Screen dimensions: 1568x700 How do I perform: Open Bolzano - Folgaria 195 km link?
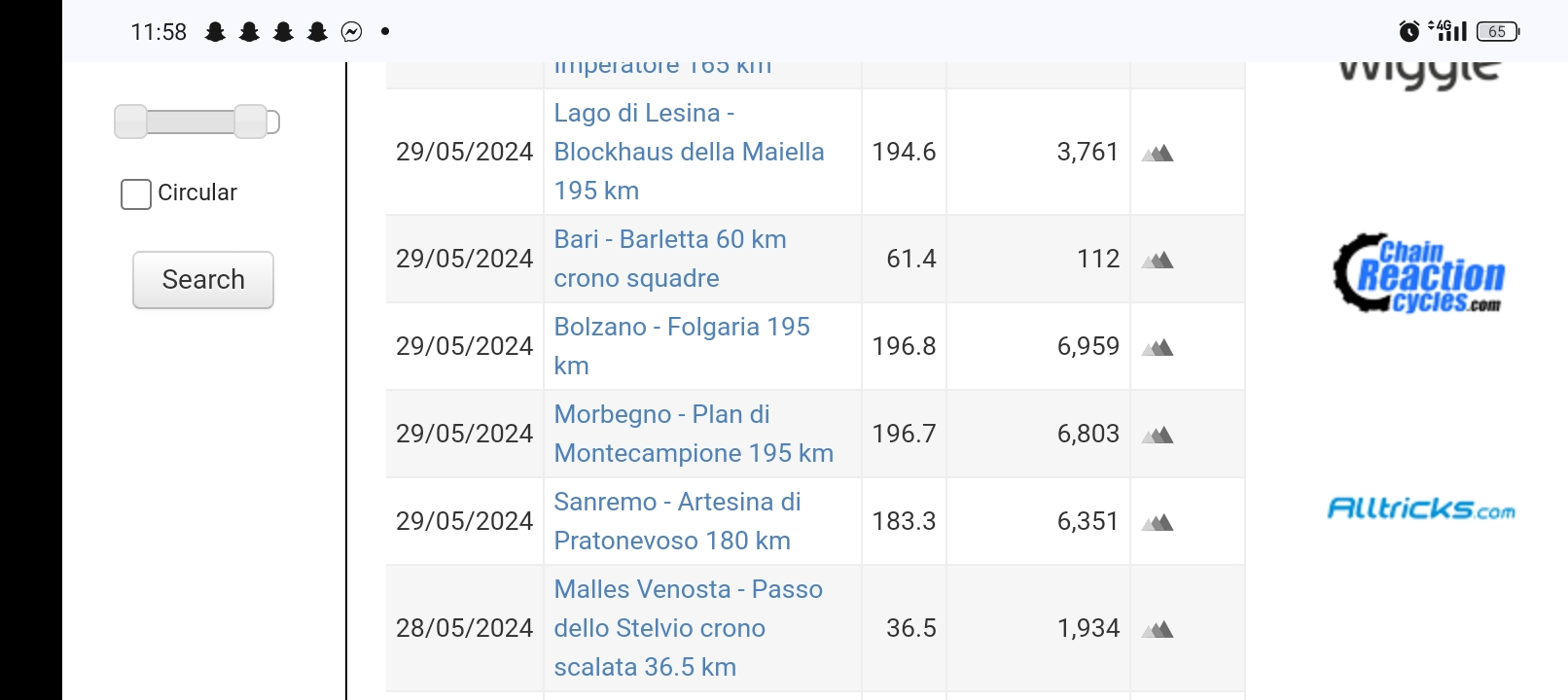click(x=682, y=346)
